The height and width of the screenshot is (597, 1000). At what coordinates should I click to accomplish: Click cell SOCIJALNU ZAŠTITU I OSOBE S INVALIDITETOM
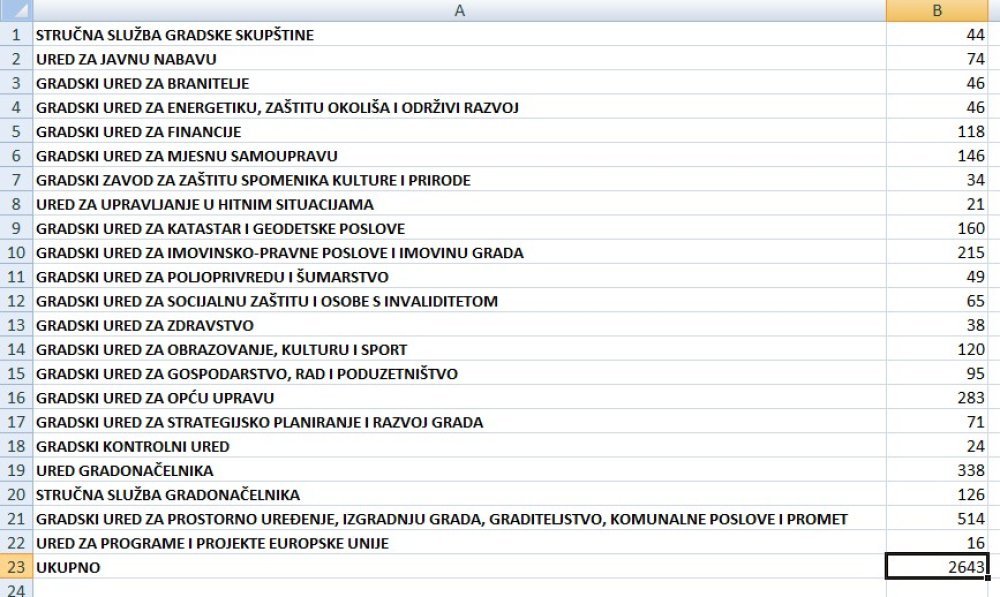coord(459,301)
